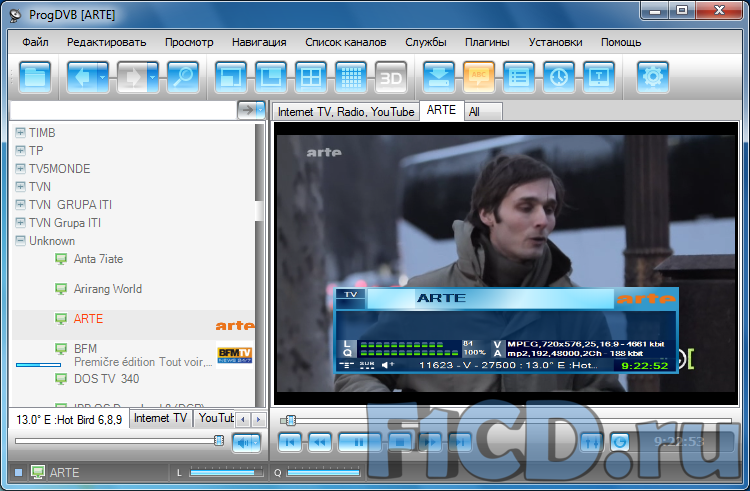Switch to windowed video mode icon
This screenshot has width=750, height=491.
pos(231,77)
